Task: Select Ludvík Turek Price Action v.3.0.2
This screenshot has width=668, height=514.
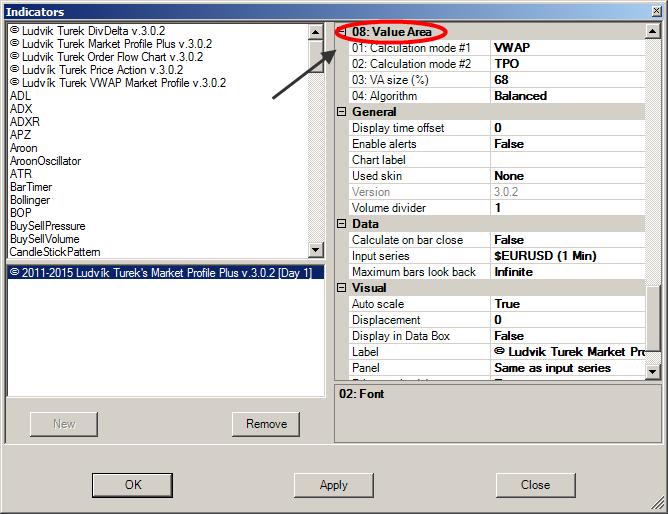Action: [x=96, y=70]
